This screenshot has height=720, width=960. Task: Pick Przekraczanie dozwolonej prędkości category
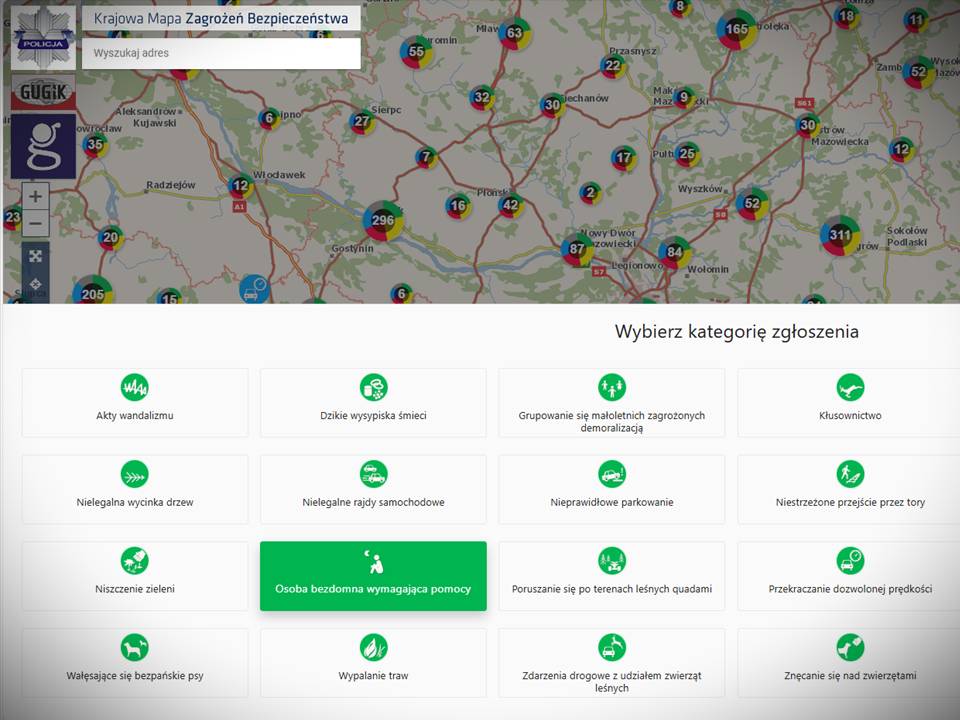849,576
